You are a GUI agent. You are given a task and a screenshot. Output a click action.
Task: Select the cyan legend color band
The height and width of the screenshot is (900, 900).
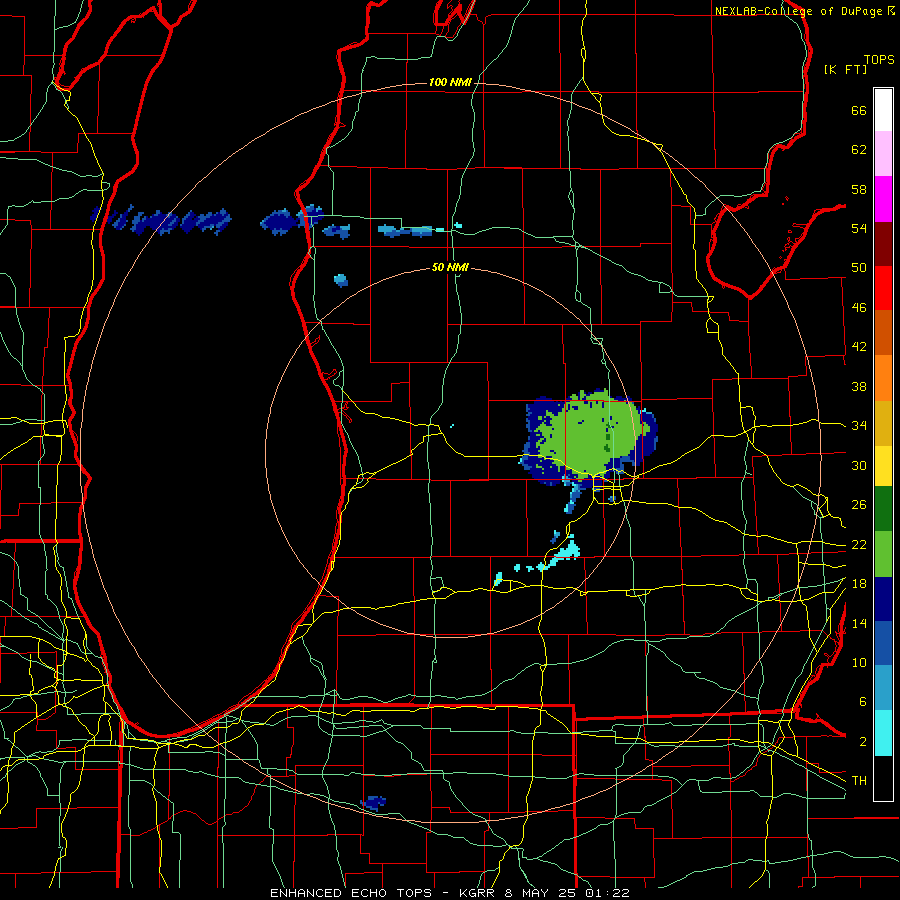point(883,733)
